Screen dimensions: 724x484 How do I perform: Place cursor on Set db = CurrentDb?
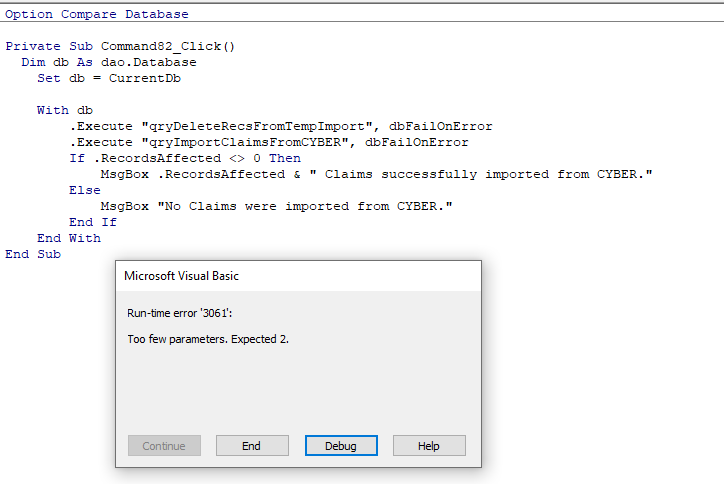point(109,78)
